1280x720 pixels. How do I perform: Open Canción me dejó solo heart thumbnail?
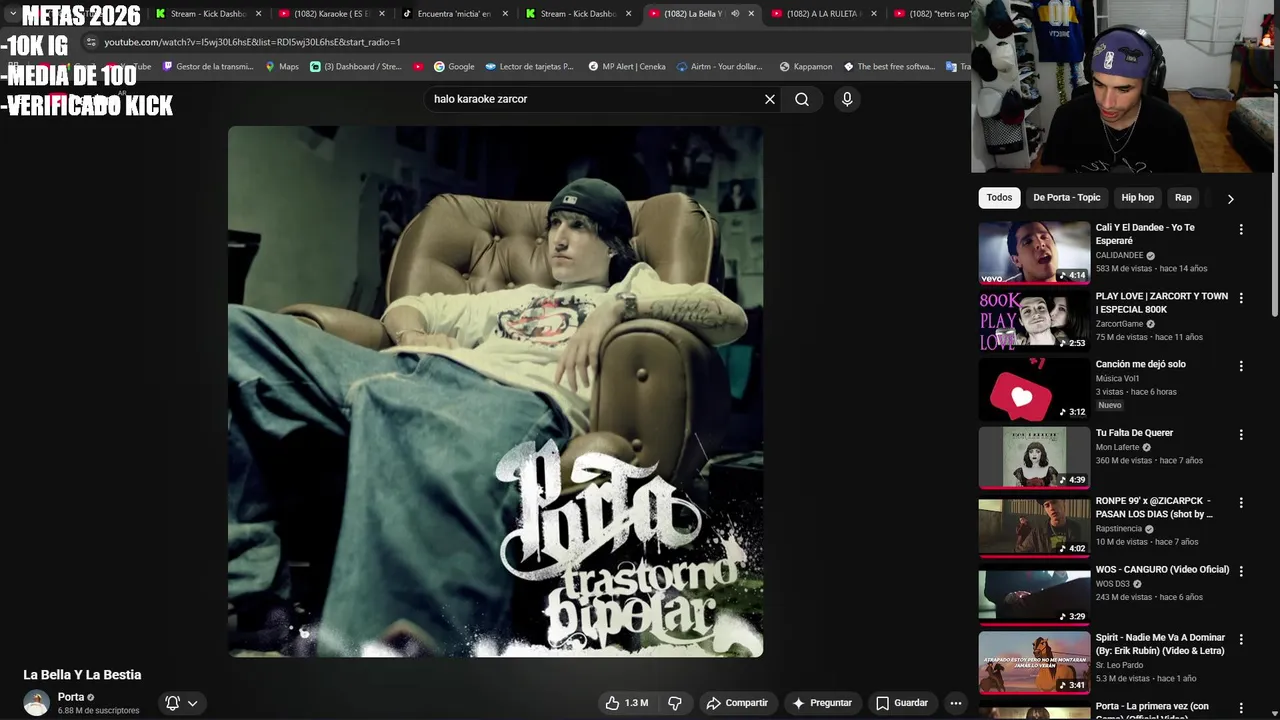(1034, 389)
